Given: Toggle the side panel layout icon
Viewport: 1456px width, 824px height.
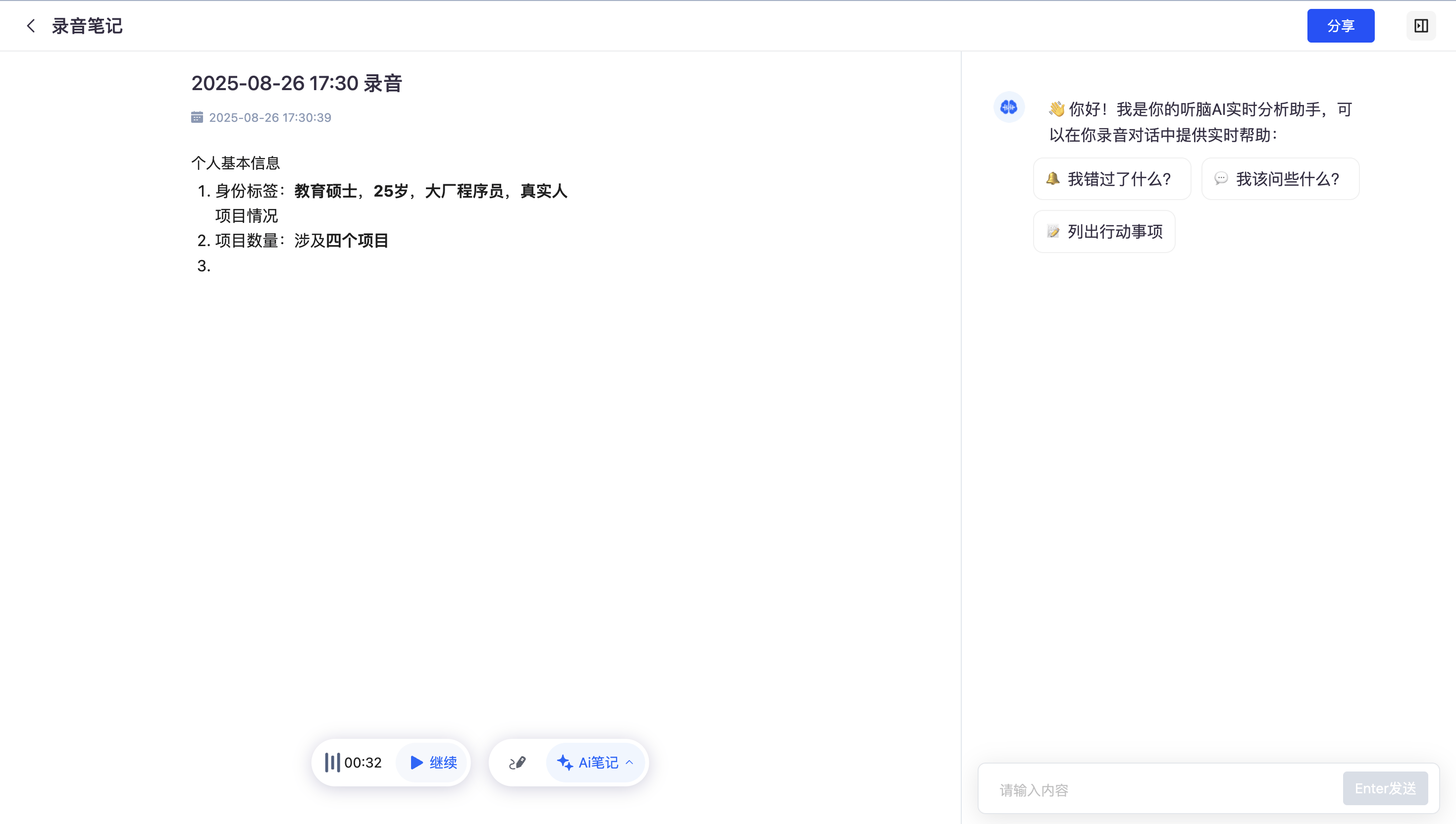Looking at the screenshot, I should pos(1421,26).
